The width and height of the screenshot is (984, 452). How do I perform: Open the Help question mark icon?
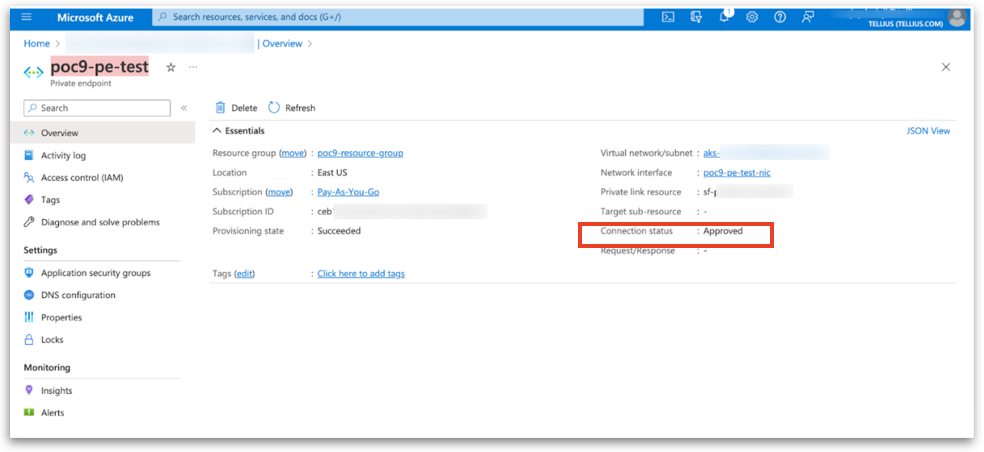780,18
